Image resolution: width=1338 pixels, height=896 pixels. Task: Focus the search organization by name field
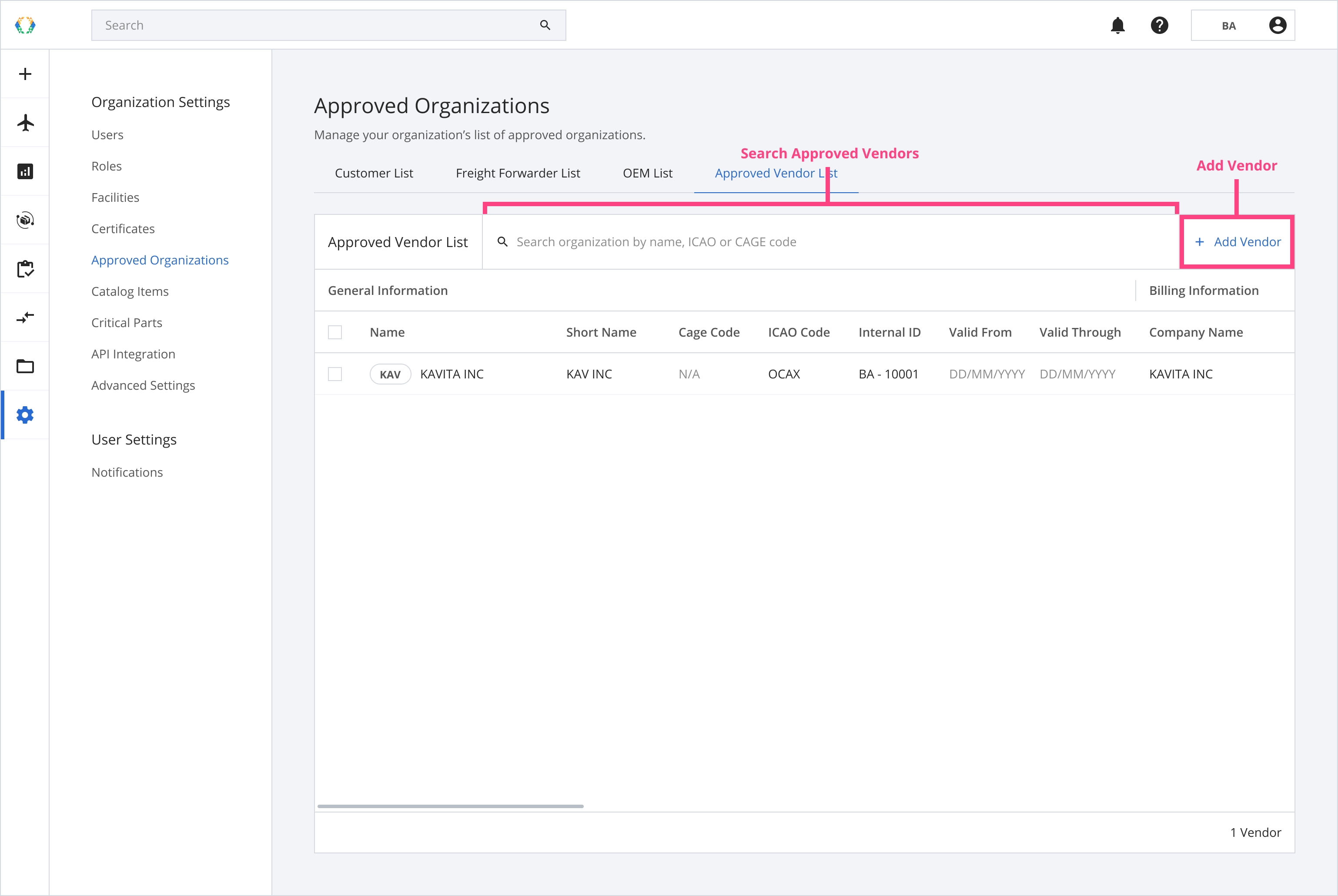pos(831,242)
